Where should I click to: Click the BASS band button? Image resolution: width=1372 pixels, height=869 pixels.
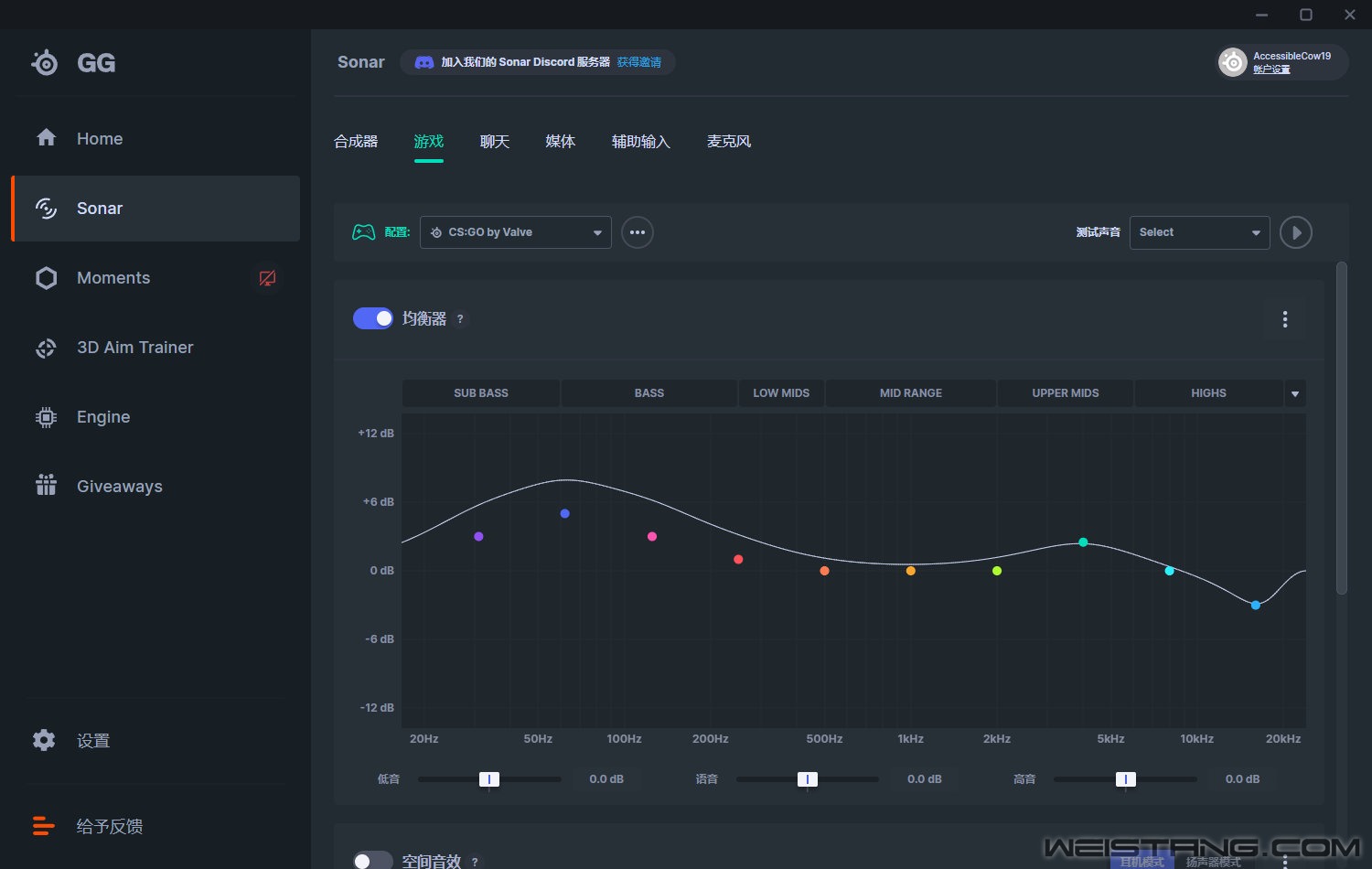(649, 393)
